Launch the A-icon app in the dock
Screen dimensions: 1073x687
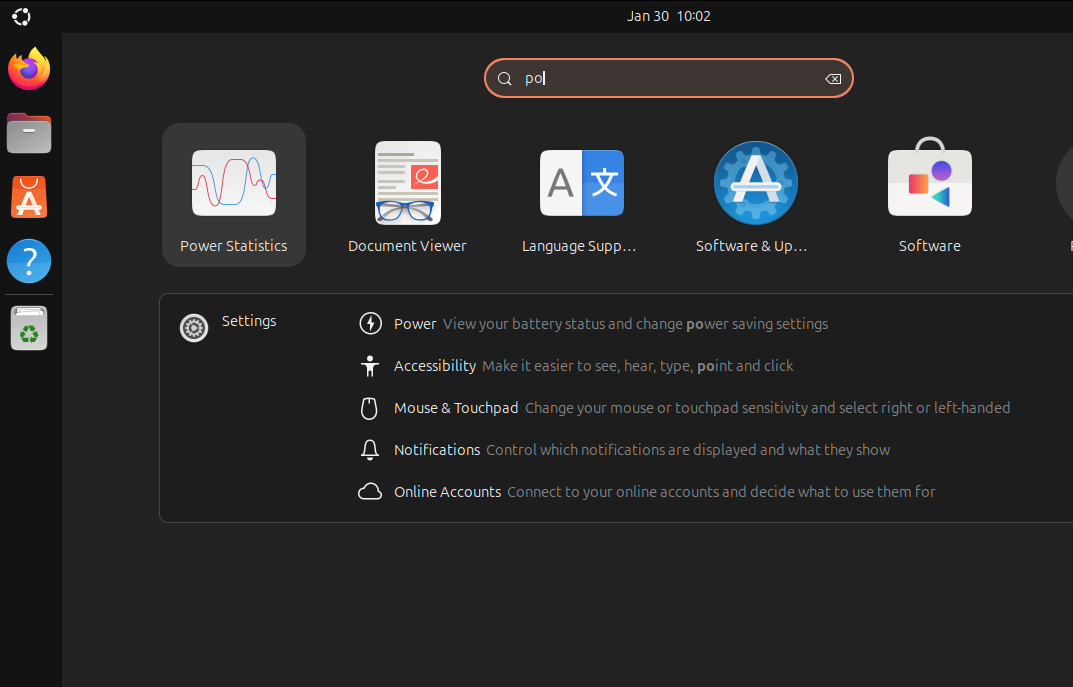click(28, 196)
